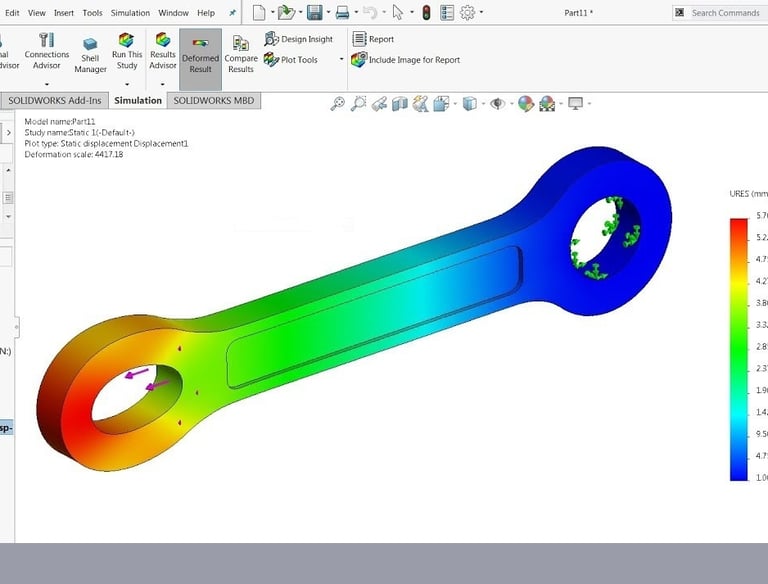Expand the Print dropdown arrow
Image resolution: width=768 pixels, height=584 pixels.
click(356, 12)
